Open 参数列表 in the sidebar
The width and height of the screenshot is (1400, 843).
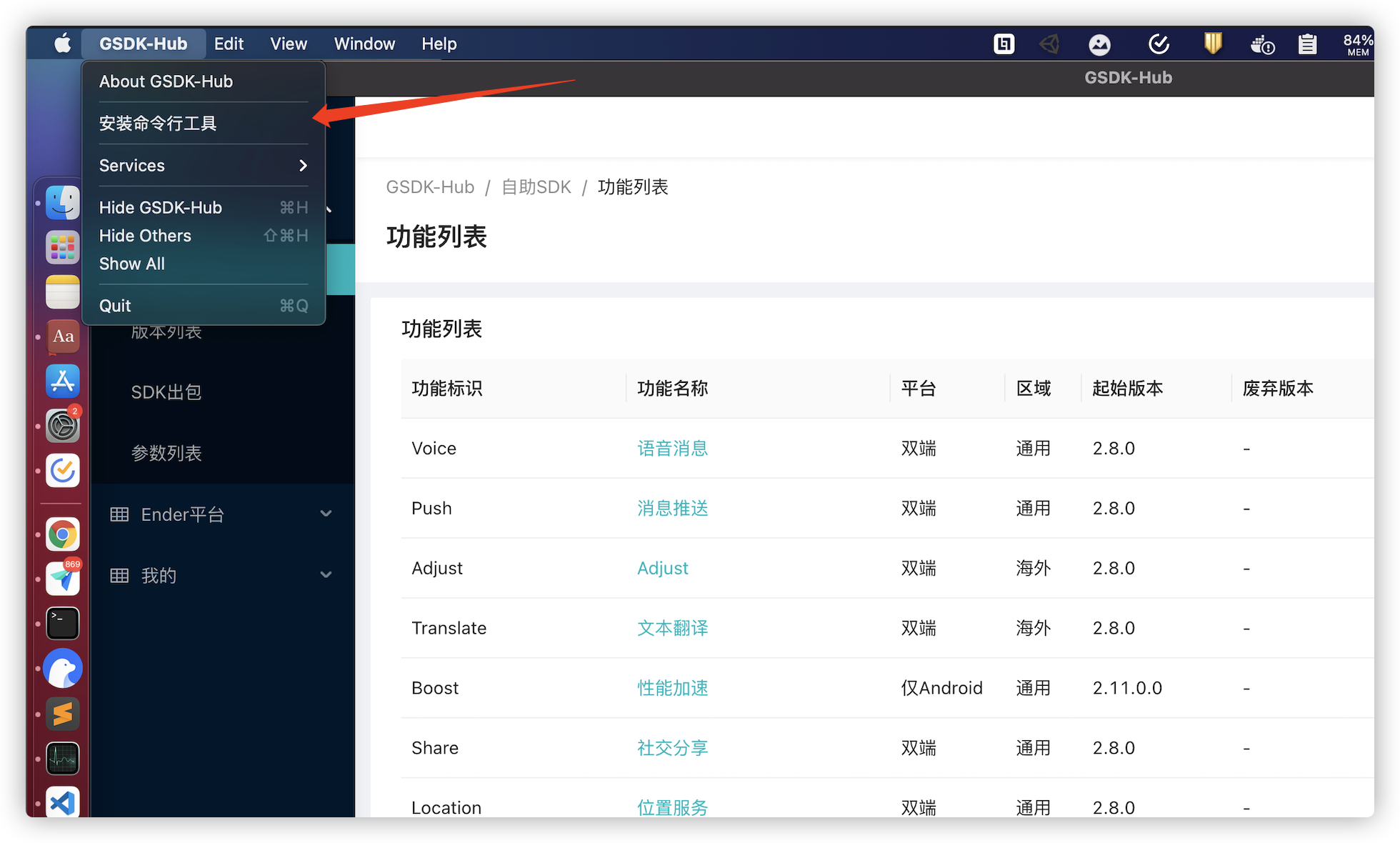(x=166, y=453)
